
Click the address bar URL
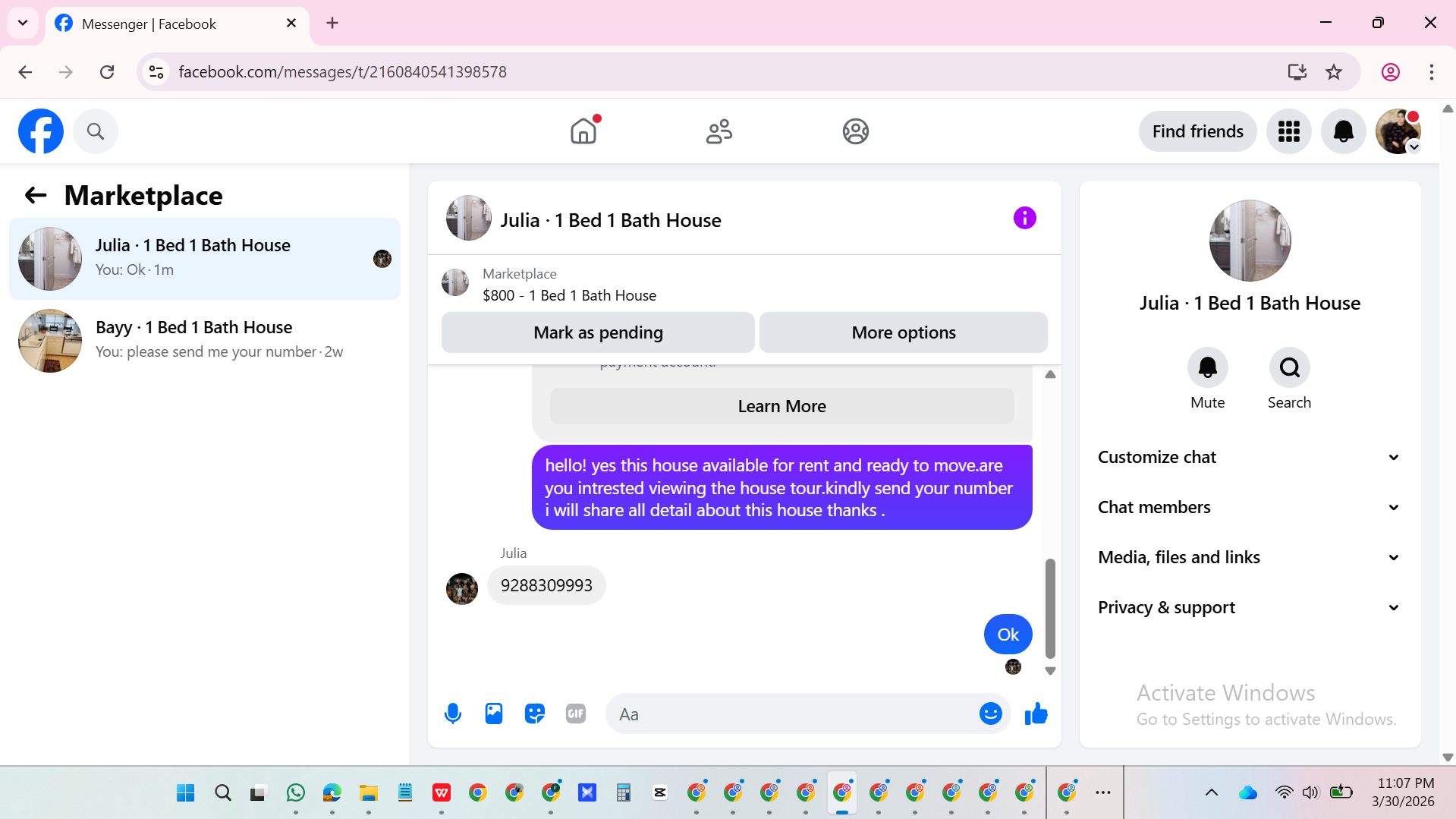pos(343,72)
